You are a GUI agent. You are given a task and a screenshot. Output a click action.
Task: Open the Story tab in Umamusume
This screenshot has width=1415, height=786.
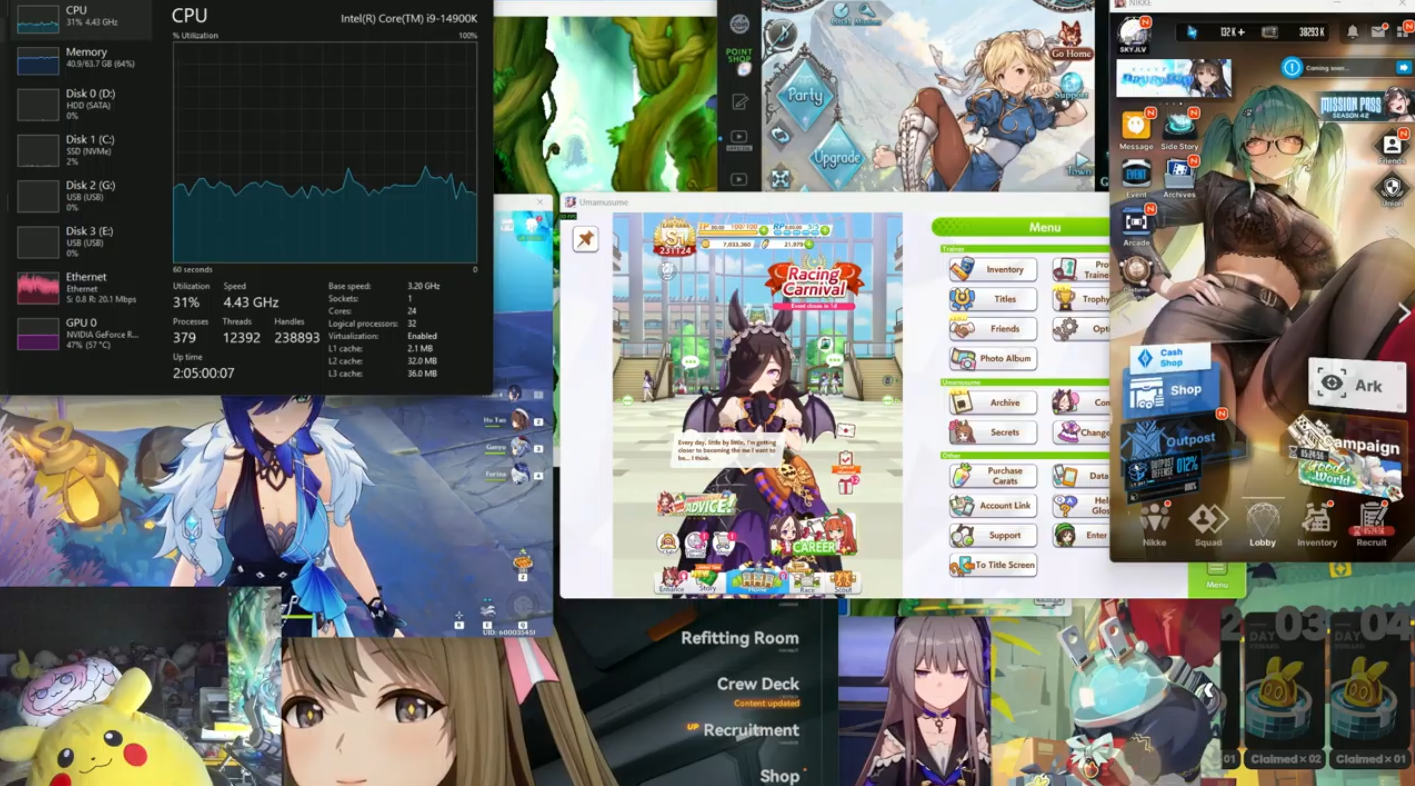(x=708, y=581)
